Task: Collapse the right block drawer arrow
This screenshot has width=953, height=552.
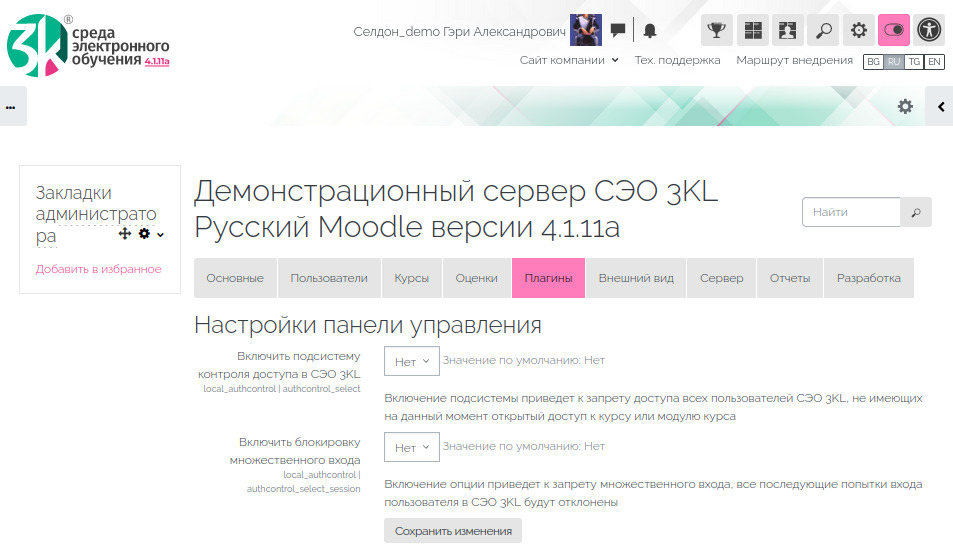Action: tap(940, 106)
